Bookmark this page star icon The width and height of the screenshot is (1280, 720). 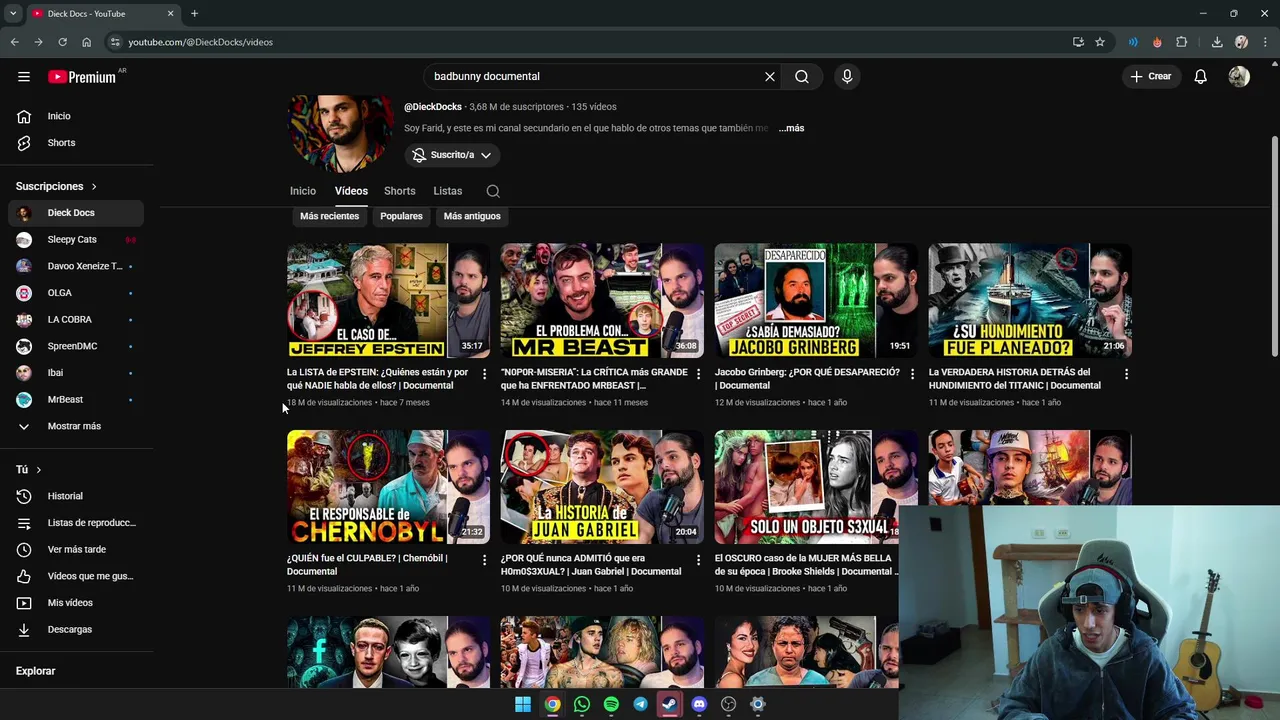pyautogui.click(x=1100, y=42)
